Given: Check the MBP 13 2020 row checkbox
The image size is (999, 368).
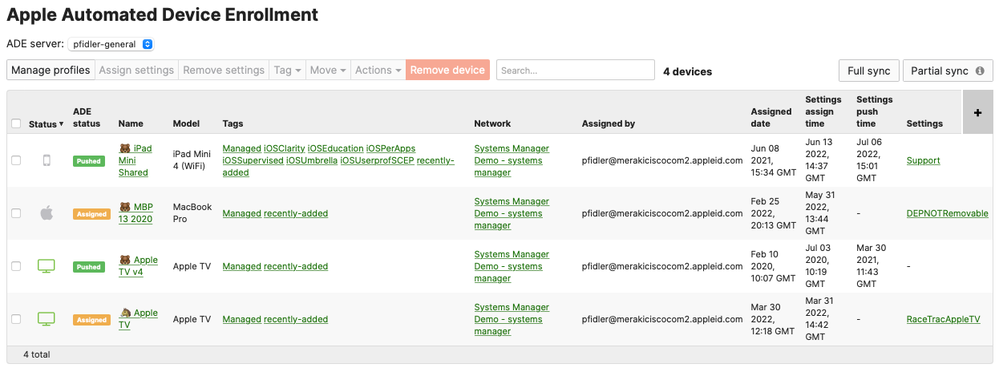Looking at the screenshot, I should (x=16, y=213).
